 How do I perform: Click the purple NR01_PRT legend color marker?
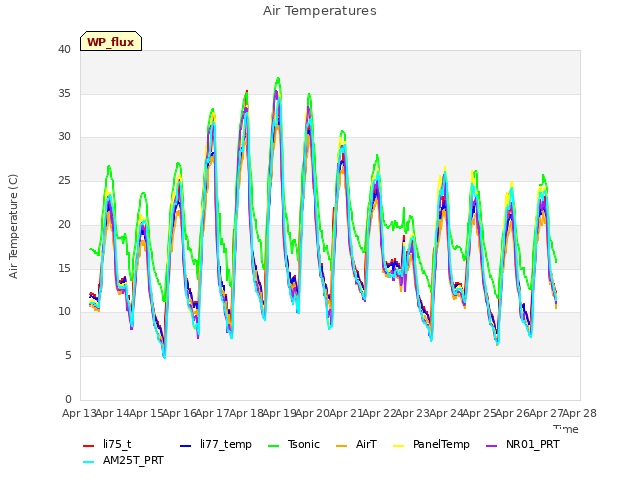(491, 446)
